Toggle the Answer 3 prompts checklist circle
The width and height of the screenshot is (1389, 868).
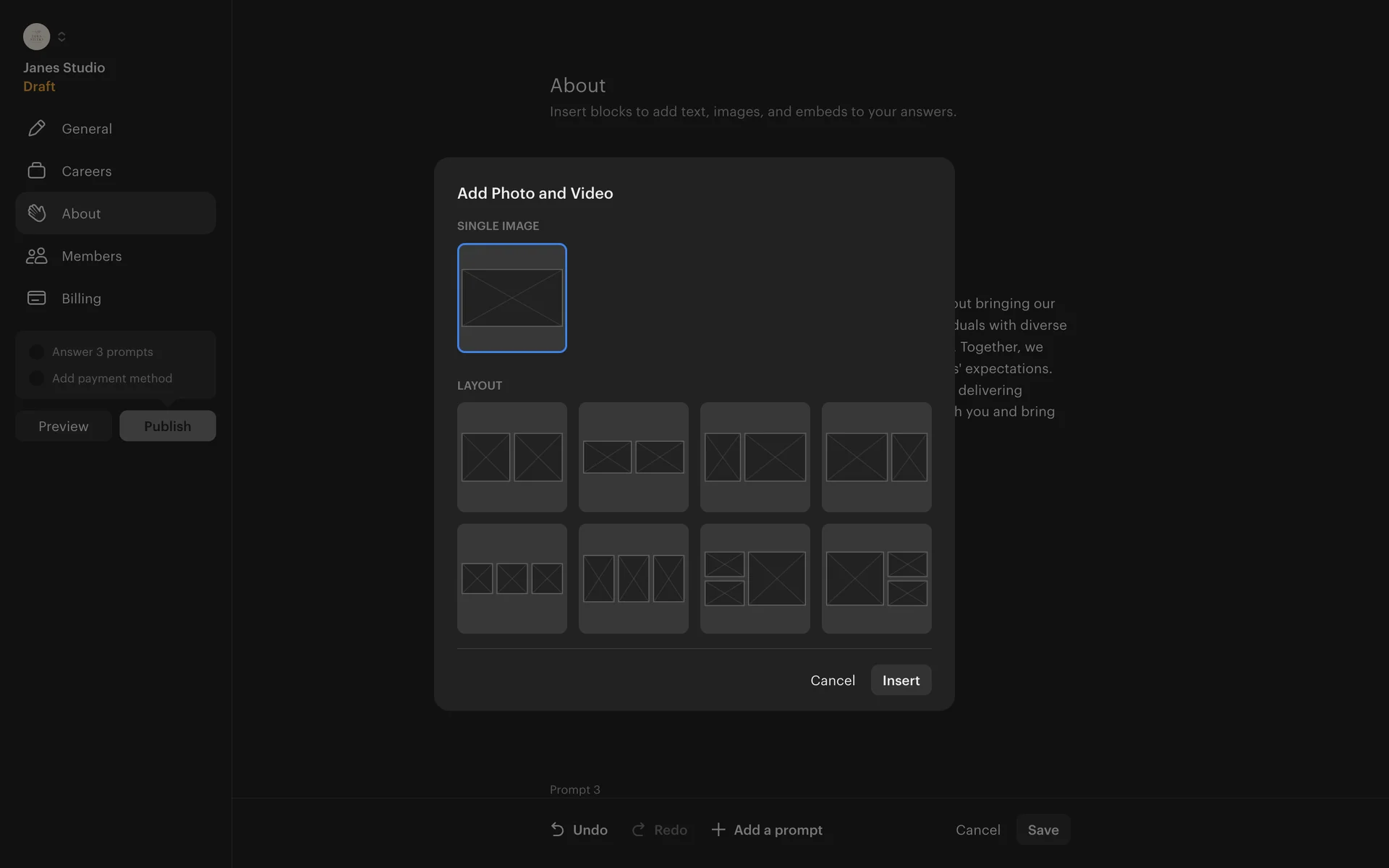click(x=36, y=352)
